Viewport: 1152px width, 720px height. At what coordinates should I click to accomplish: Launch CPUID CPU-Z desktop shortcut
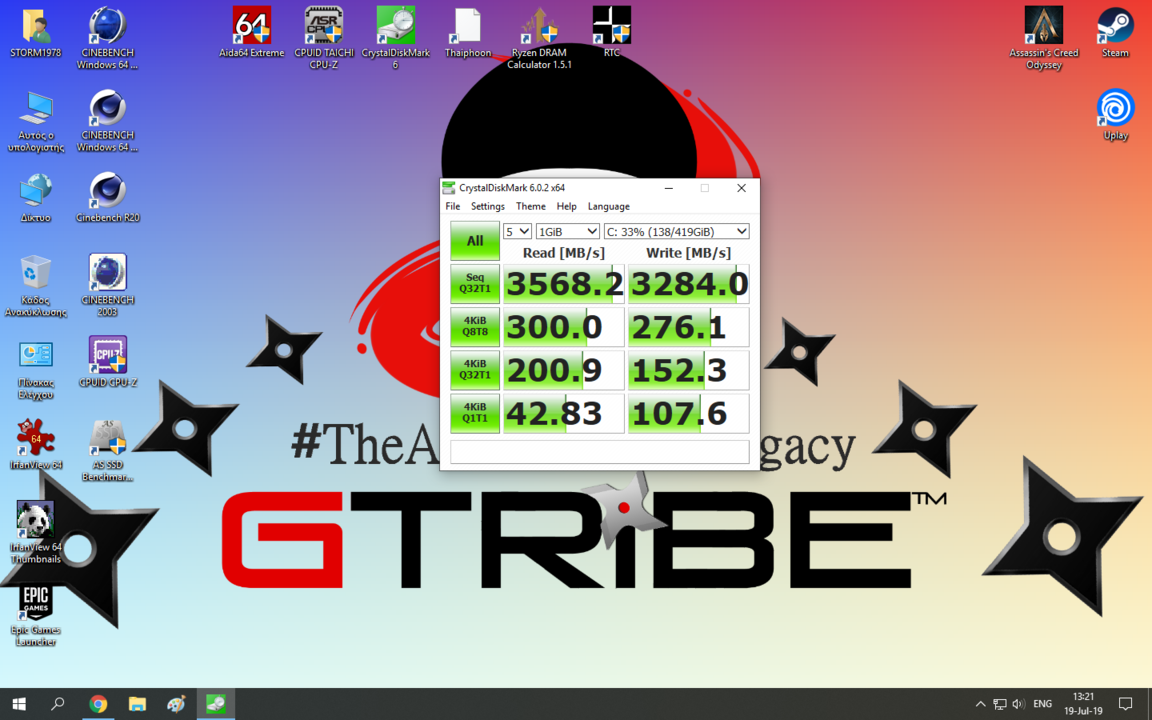107,361
